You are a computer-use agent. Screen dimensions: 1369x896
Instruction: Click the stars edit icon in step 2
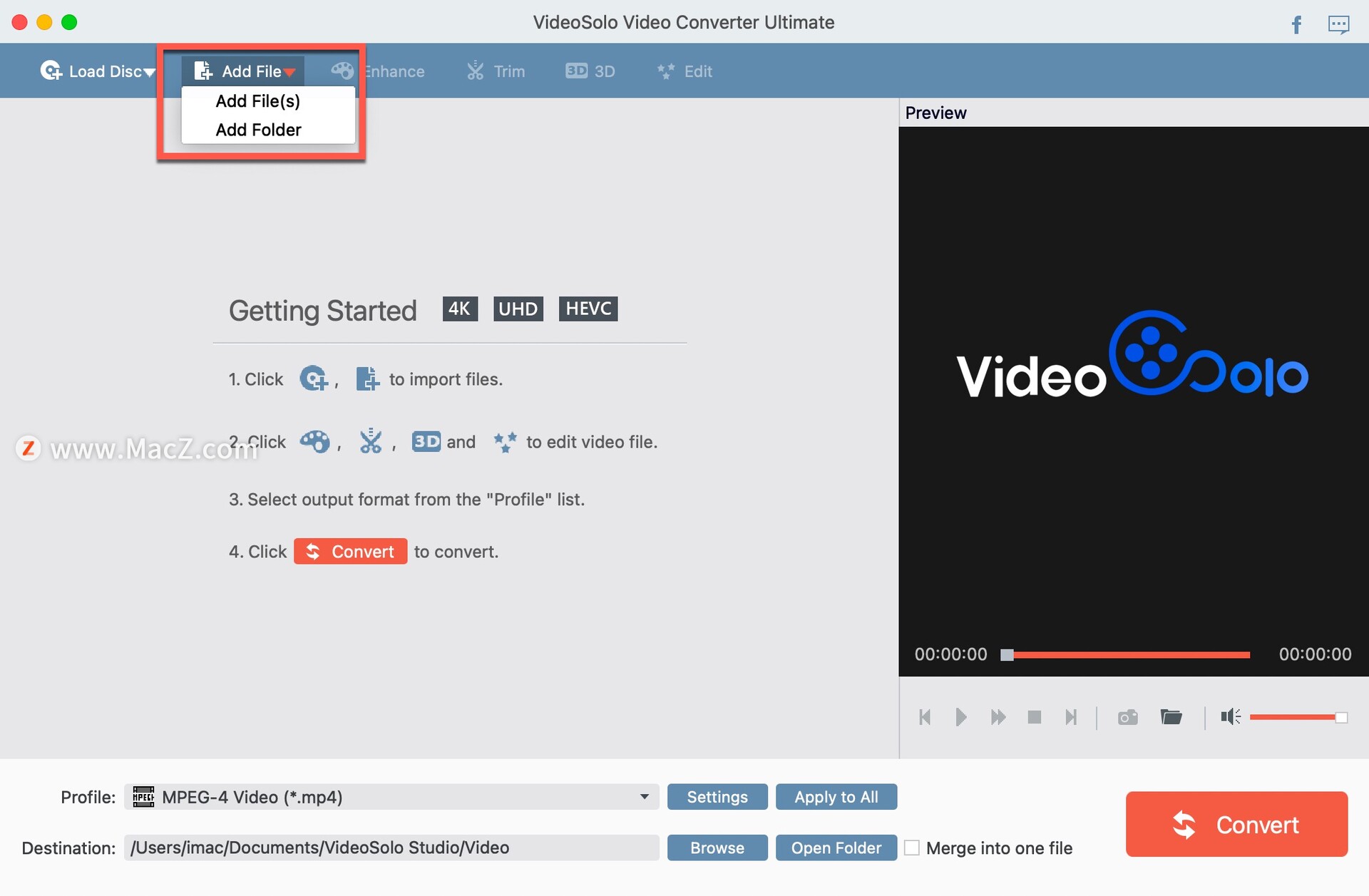click(x=505, y=442)
